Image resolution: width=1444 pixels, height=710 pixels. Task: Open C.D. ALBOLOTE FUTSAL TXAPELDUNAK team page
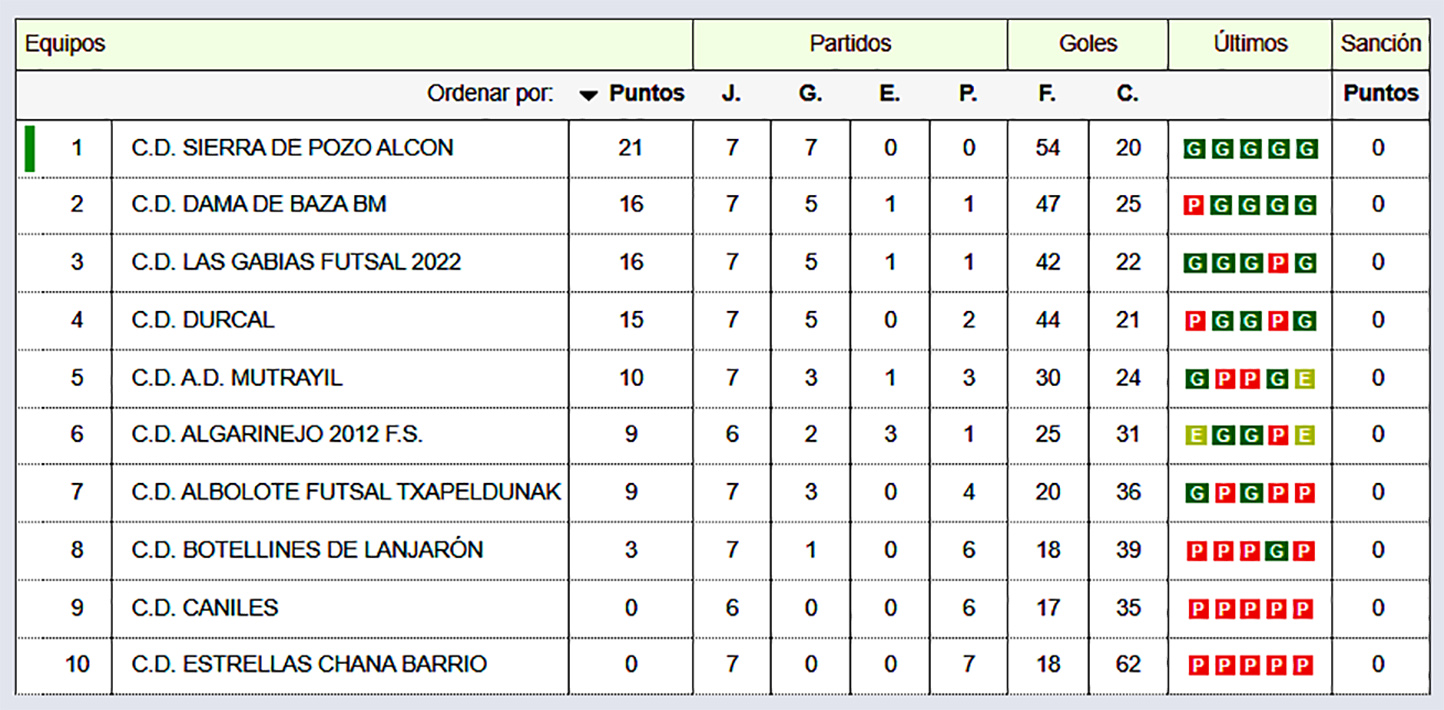[346, 492]
